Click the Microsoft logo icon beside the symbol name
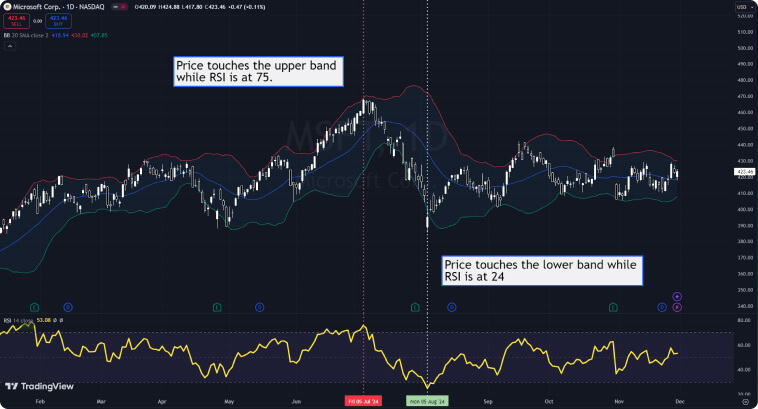Viewport: 758px width, 409px height. pos(7,7)
